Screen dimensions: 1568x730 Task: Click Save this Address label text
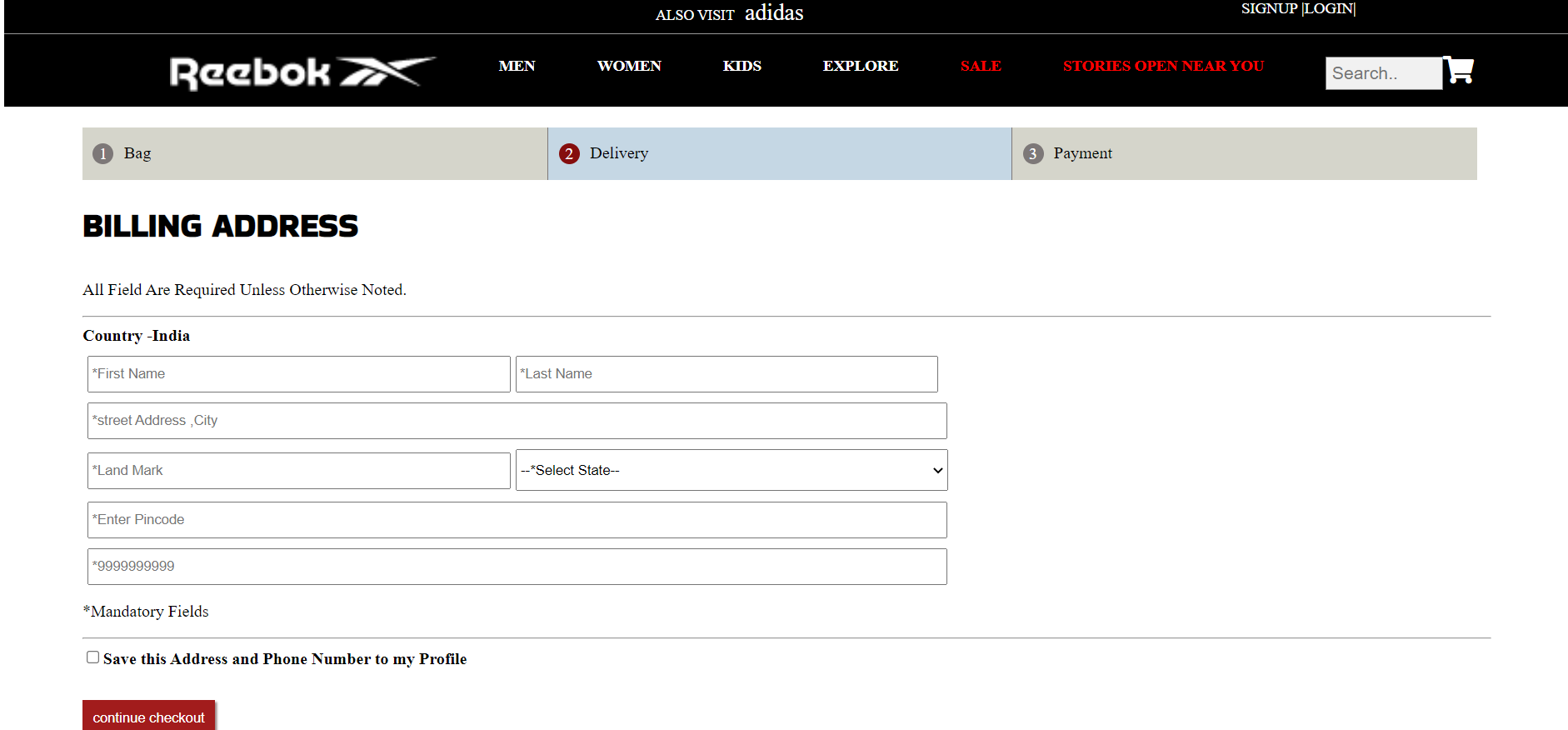coord(285,659)
